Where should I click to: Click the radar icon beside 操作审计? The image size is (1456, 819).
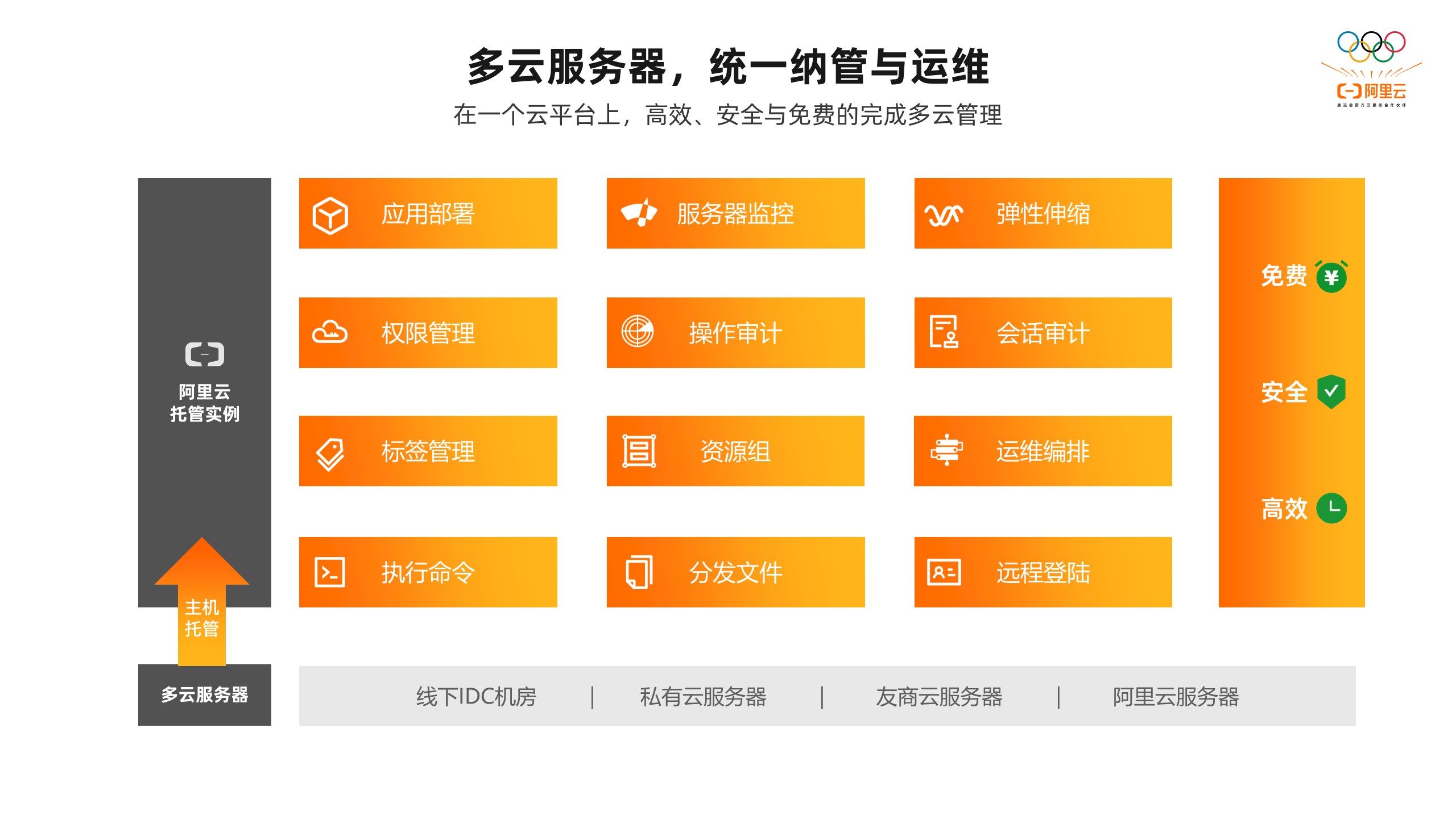(x=637, y=331)
